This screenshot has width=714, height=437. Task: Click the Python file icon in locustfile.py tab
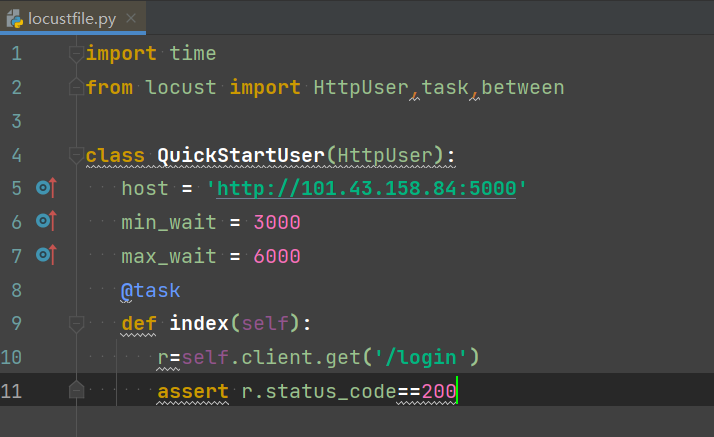[x=16, y=18]
